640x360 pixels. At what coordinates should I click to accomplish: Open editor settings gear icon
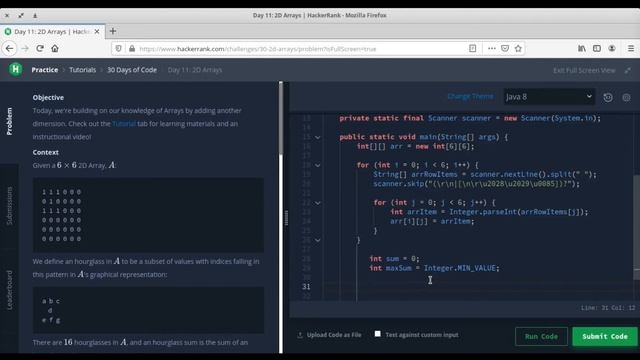tap(627, 98)
